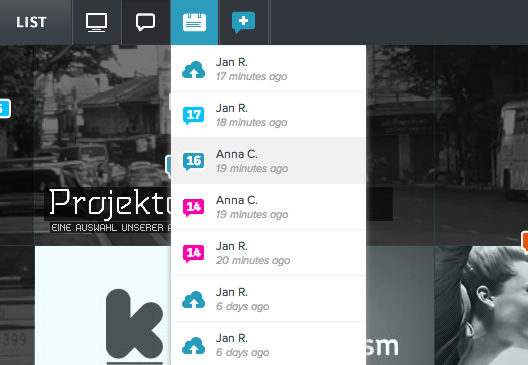Select the monitor screen view icon
Viewport: 528px width, 365px height.
point(97,22)
